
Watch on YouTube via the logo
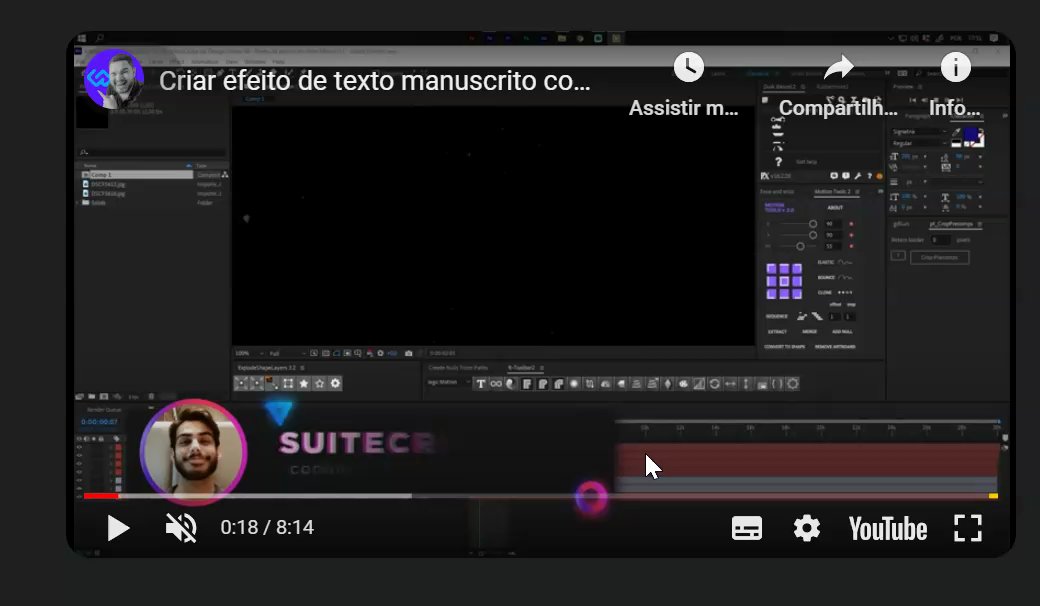pyautogui.click(x=887, y=529)
